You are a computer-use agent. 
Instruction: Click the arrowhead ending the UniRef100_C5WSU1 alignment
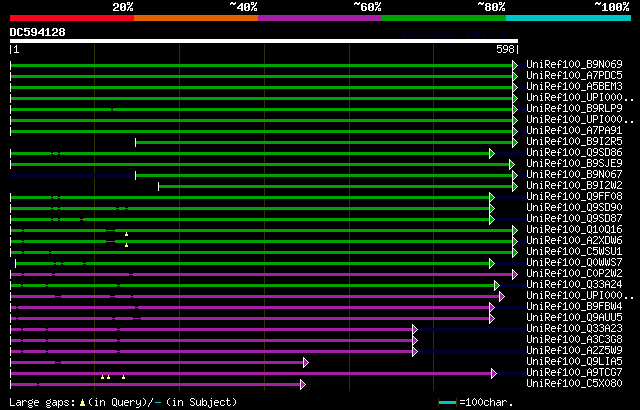click(x=515, y=253)
